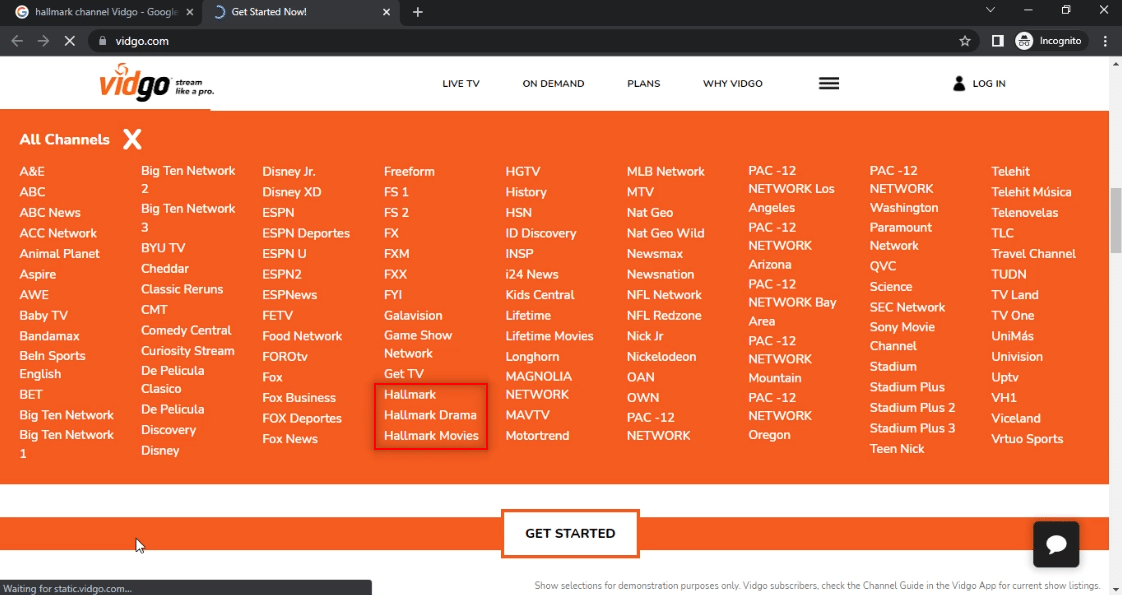The height and width of the screenshot is (595, 1122).
Task: Click the Incognito profile indicator
Action: (1049, 41)
